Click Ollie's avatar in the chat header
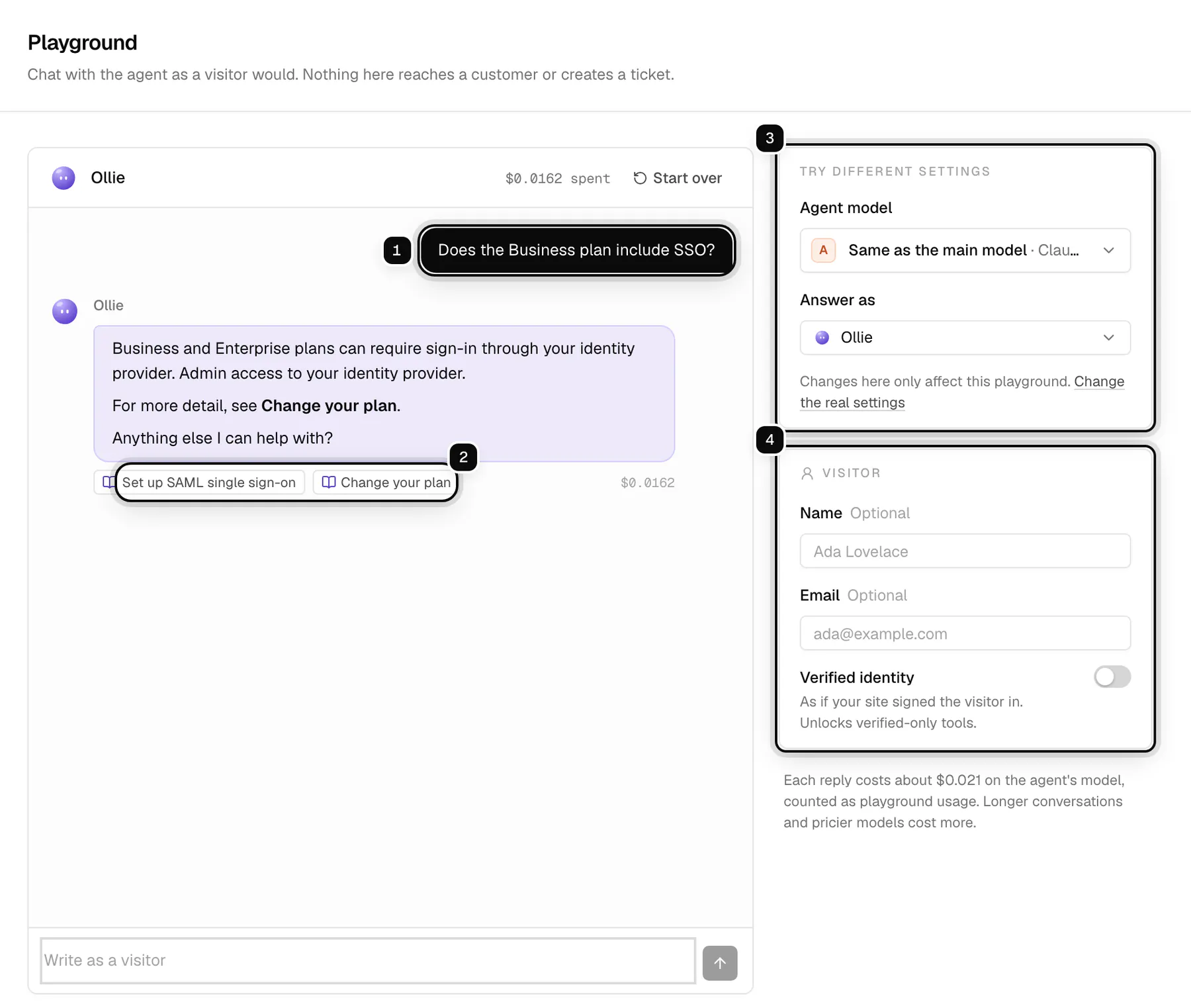Screen dimensions: 1191x1008 coord(64,178)
